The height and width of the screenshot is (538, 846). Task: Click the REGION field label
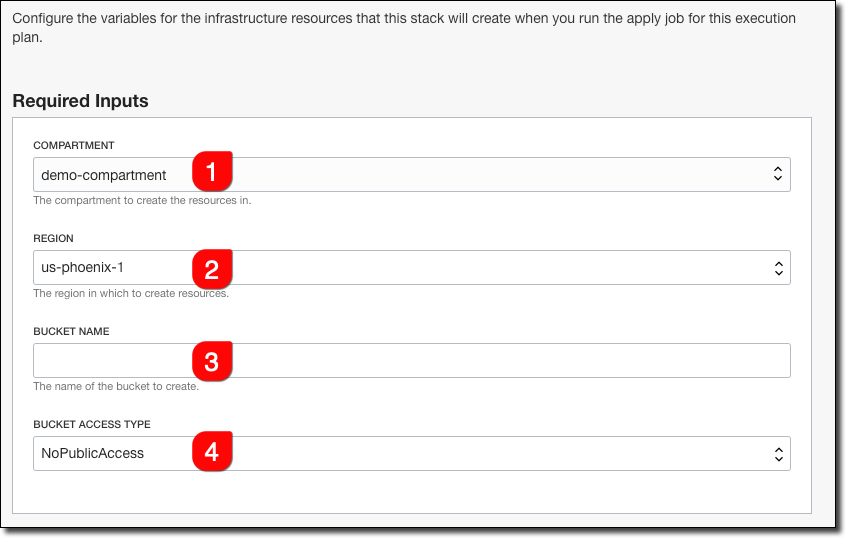coord(53,239)
